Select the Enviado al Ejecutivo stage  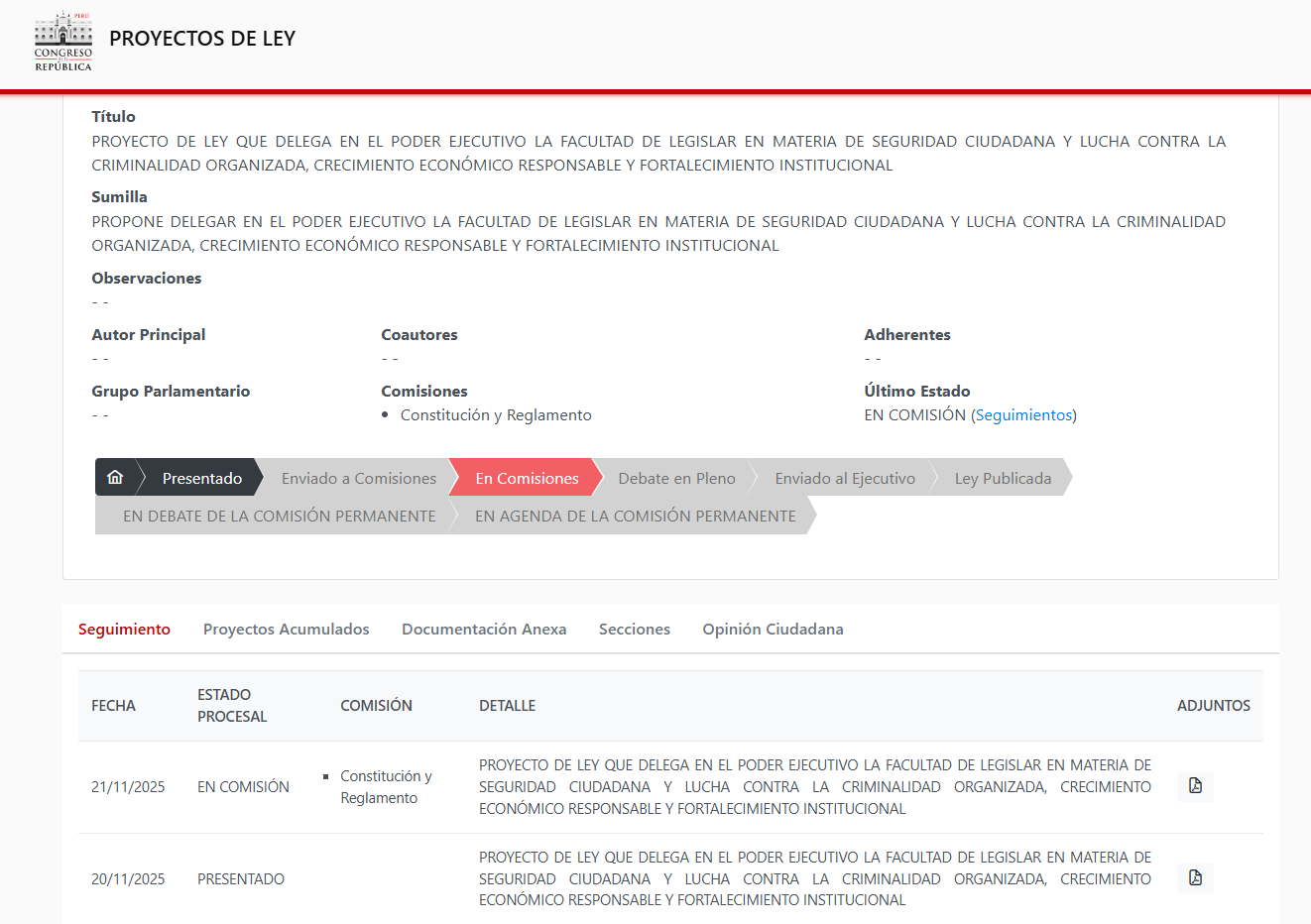[845, 477]
